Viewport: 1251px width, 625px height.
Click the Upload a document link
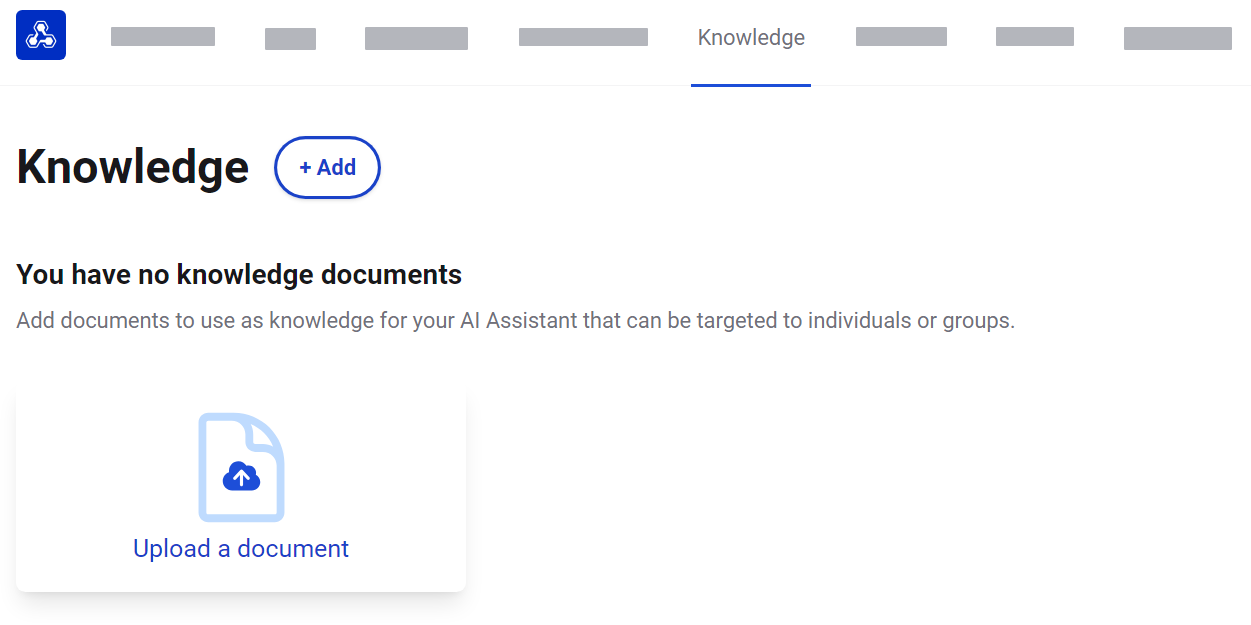(241, 548)
